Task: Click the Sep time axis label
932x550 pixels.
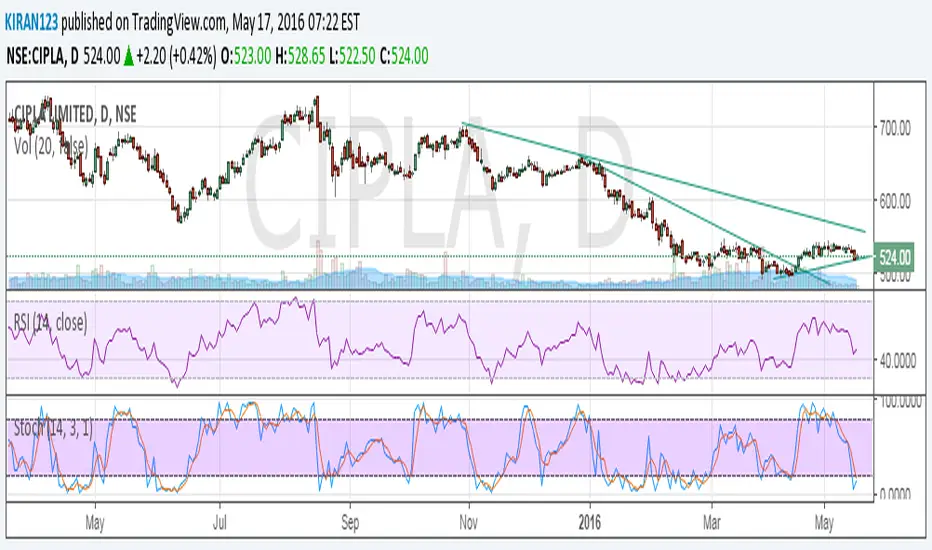Action: click(350, 522)
